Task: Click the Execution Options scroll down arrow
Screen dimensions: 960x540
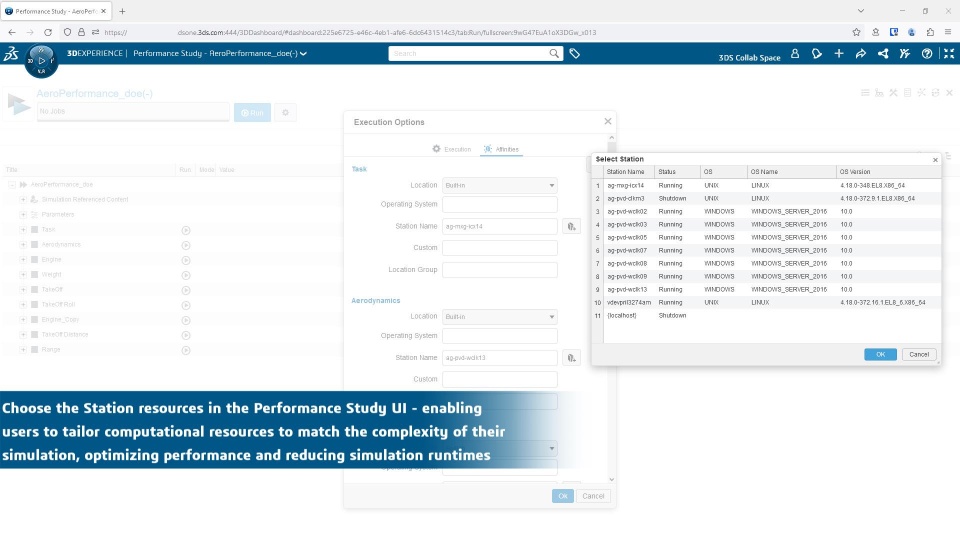Action: coord(612,479)
